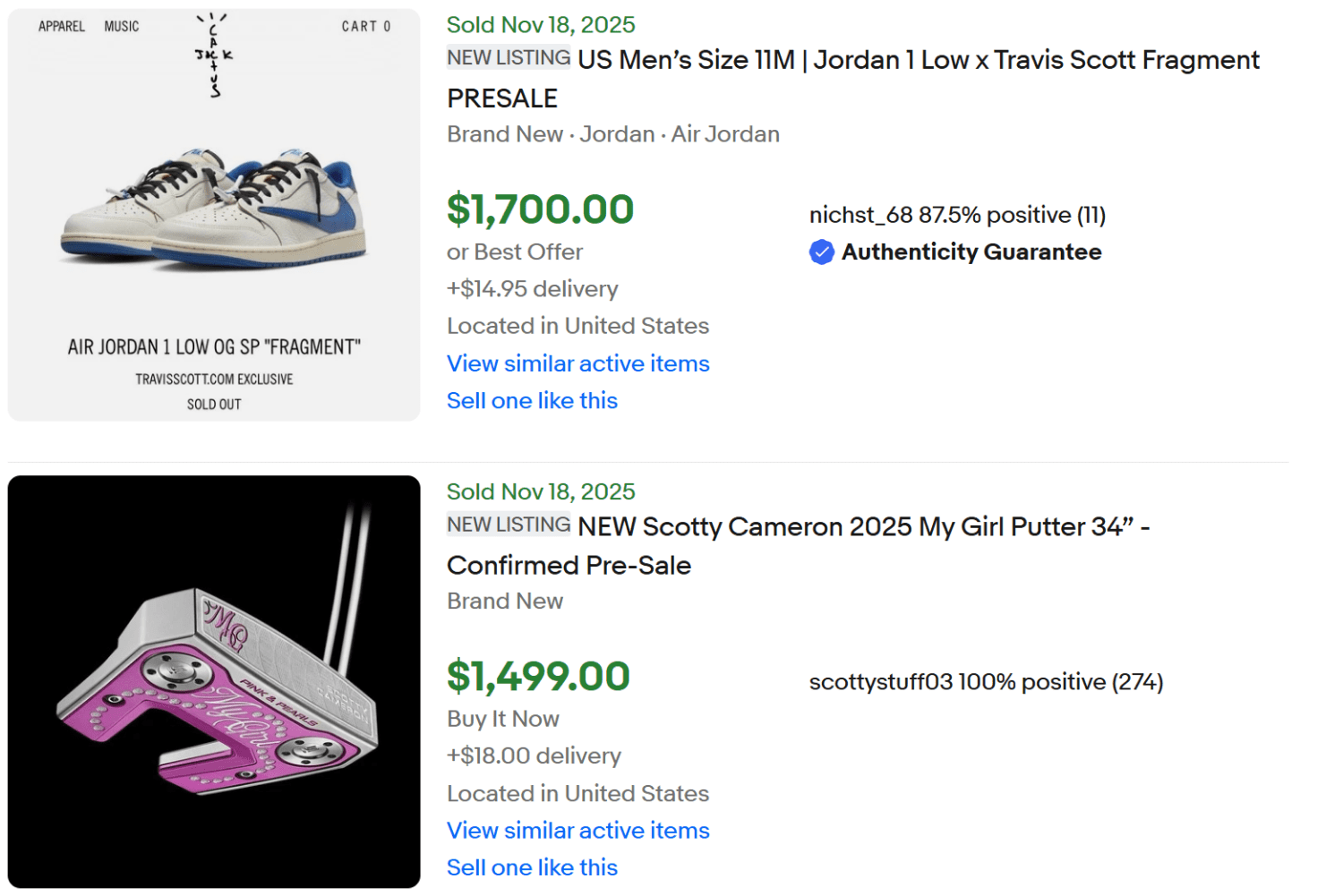The height and width of the screenshot is (896, 1343).
Task: Click the $1,700.00 sold price
Action: [540, 209]
